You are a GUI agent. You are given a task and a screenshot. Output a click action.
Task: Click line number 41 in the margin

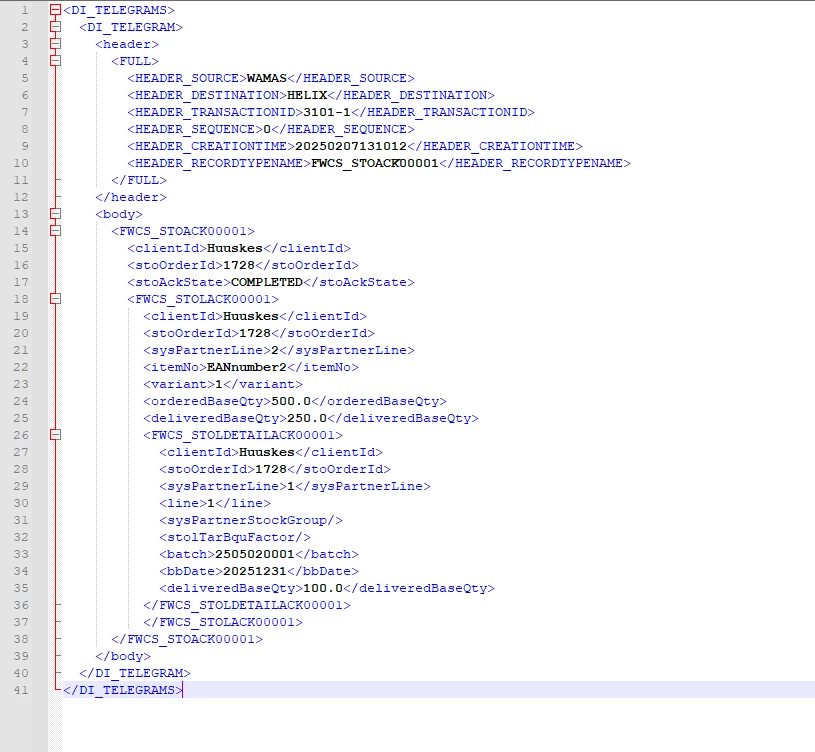click(x=21, y=690)
